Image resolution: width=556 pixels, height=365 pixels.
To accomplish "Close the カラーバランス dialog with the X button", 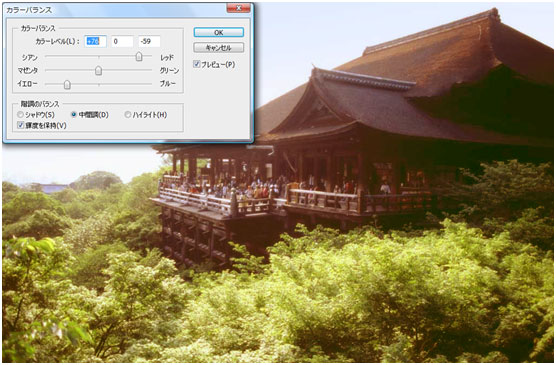I will (239, 8).
